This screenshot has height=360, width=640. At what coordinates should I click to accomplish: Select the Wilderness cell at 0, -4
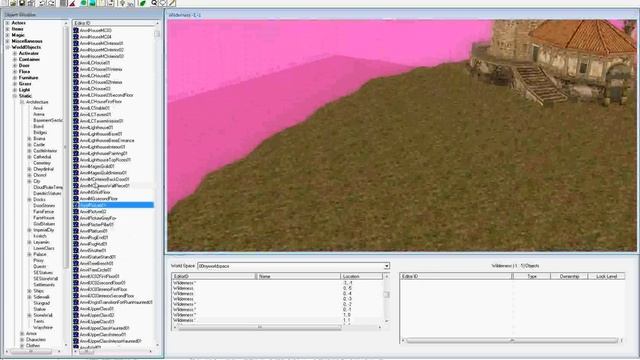[x=278, y=293]
